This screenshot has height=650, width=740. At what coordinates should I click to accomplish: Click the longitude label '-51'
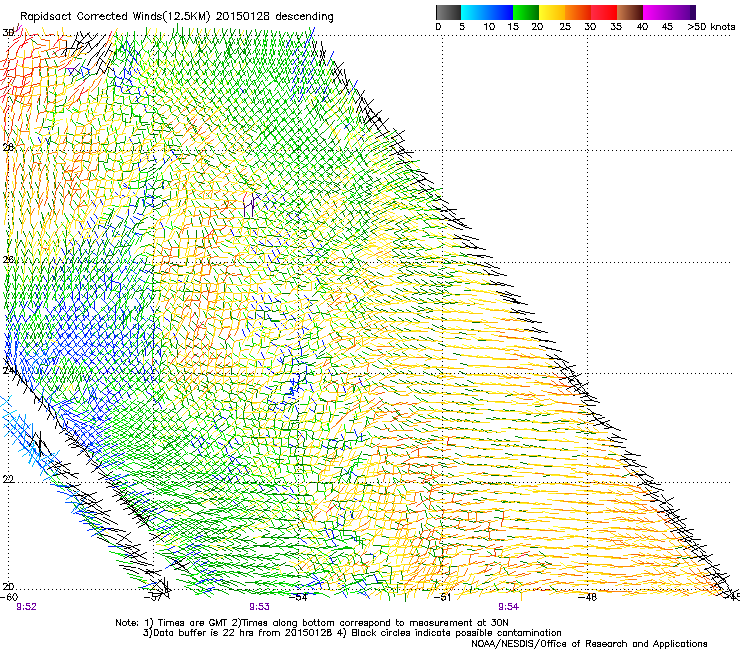click(x=442, y=597)
